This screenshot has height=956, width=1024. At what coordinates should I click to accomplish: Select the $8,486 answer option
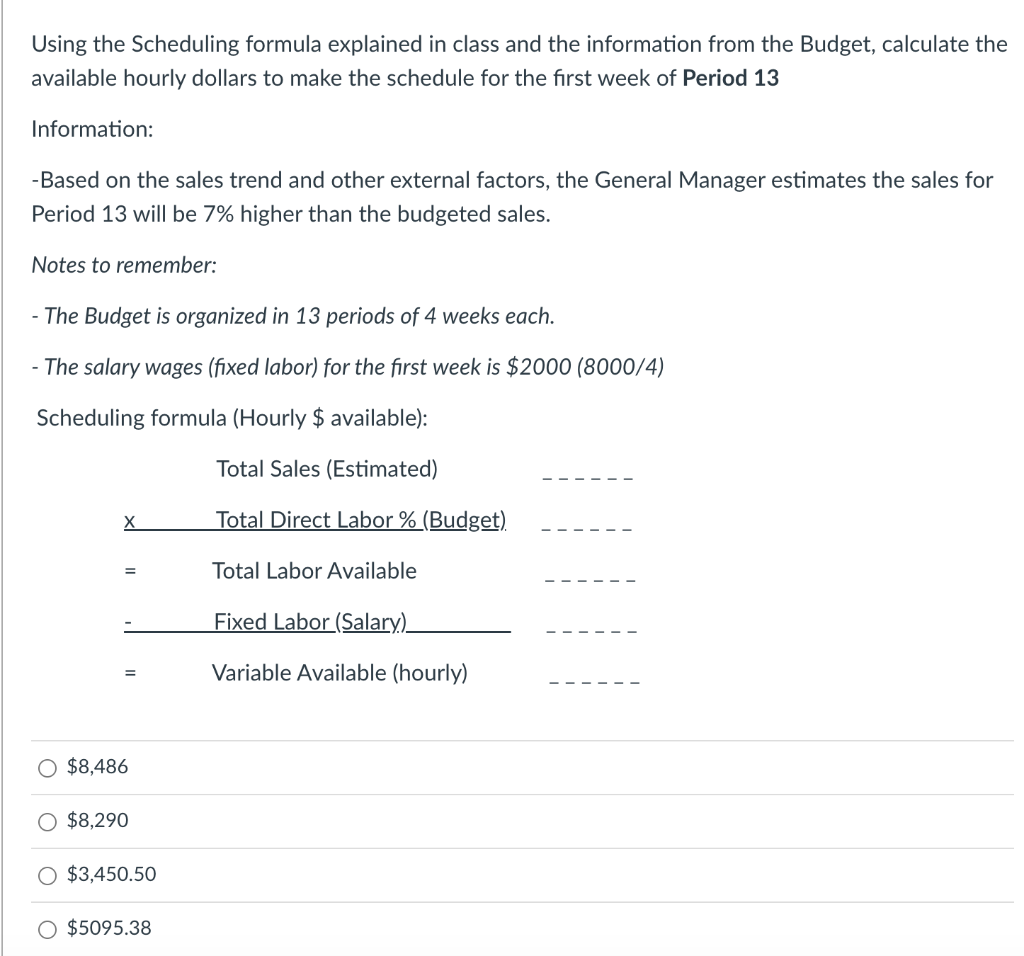46,766
